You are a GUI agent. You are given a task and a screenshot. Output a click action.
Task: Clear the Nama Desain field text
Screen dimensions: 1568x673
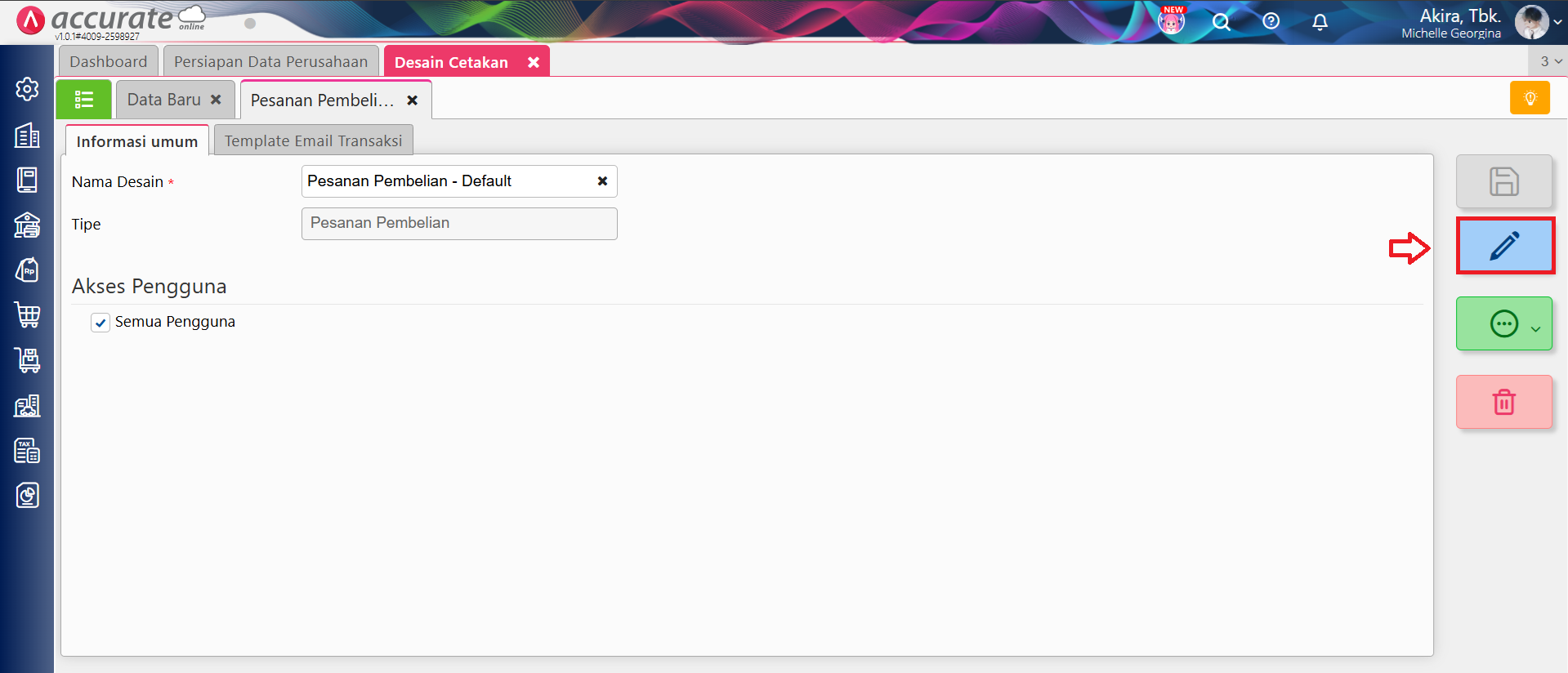tap(602, 181)
